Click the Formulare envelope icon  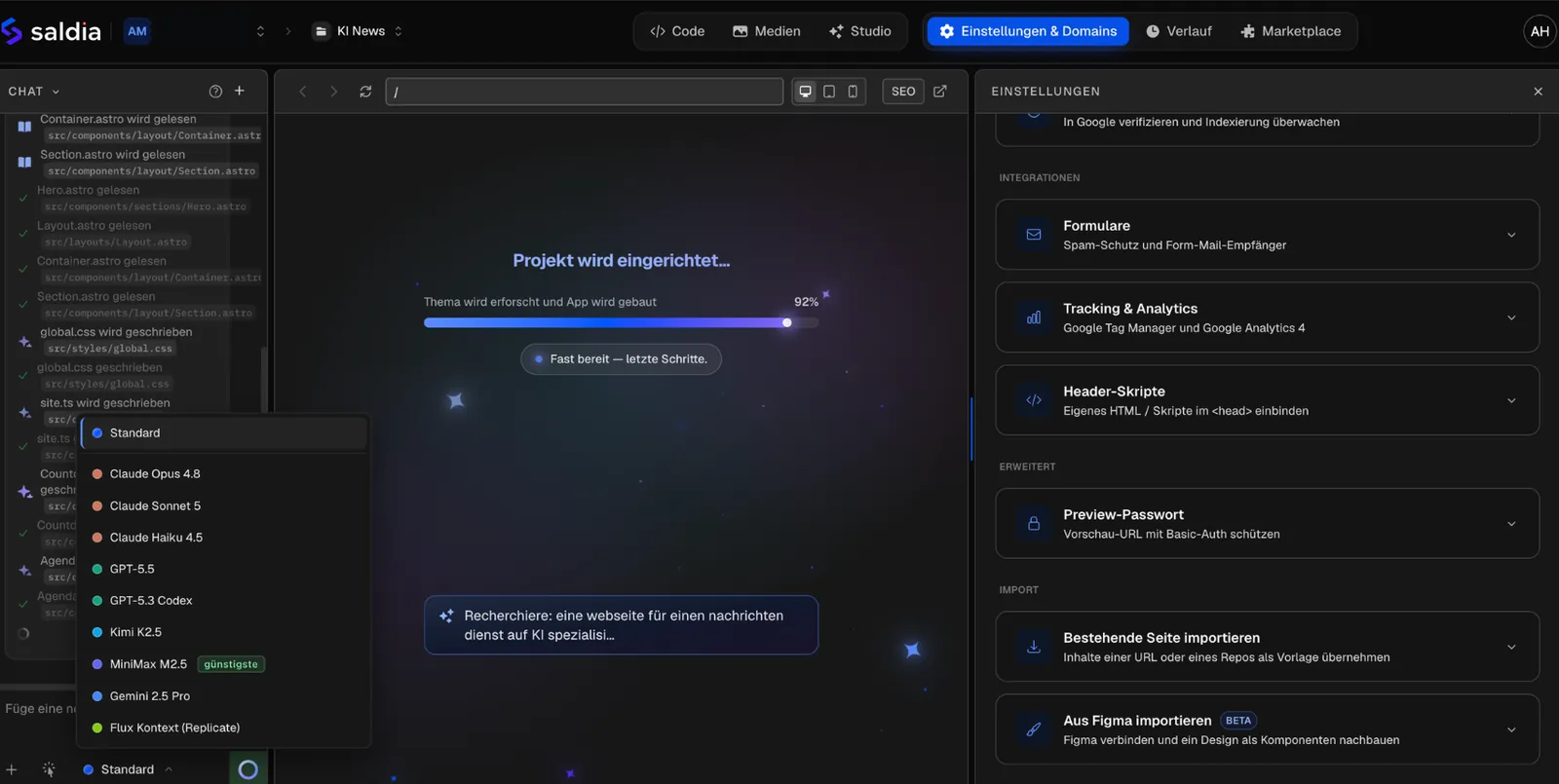(x=1034, y=235)
